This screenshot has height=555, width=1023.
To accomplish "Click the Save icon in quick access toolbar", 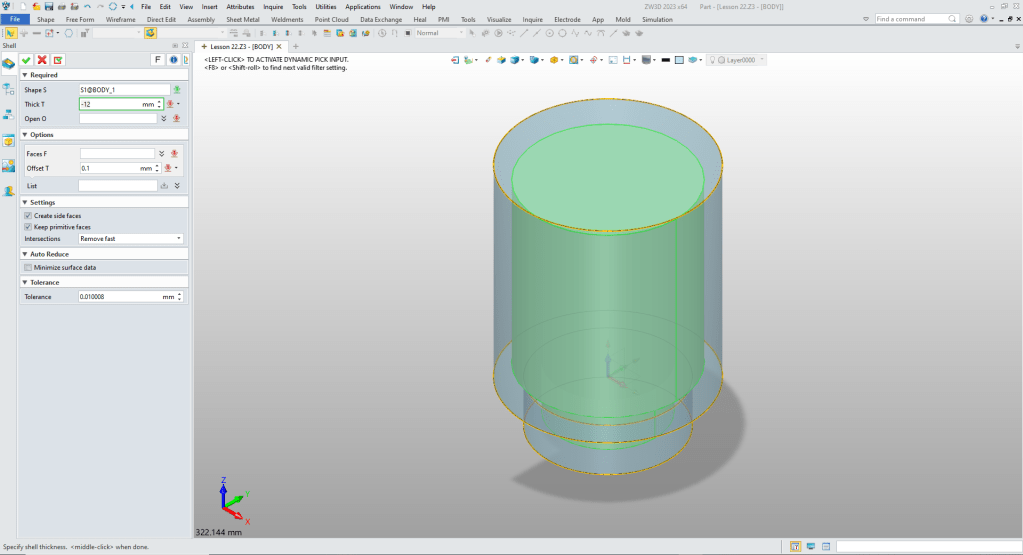I will (47, 7).
